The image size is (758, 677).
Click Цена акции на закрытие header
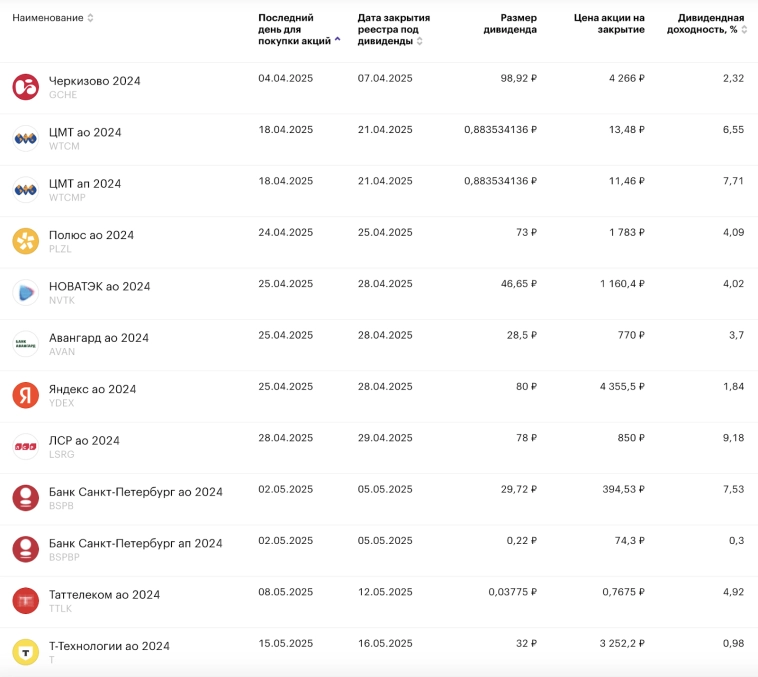point(609,24)
